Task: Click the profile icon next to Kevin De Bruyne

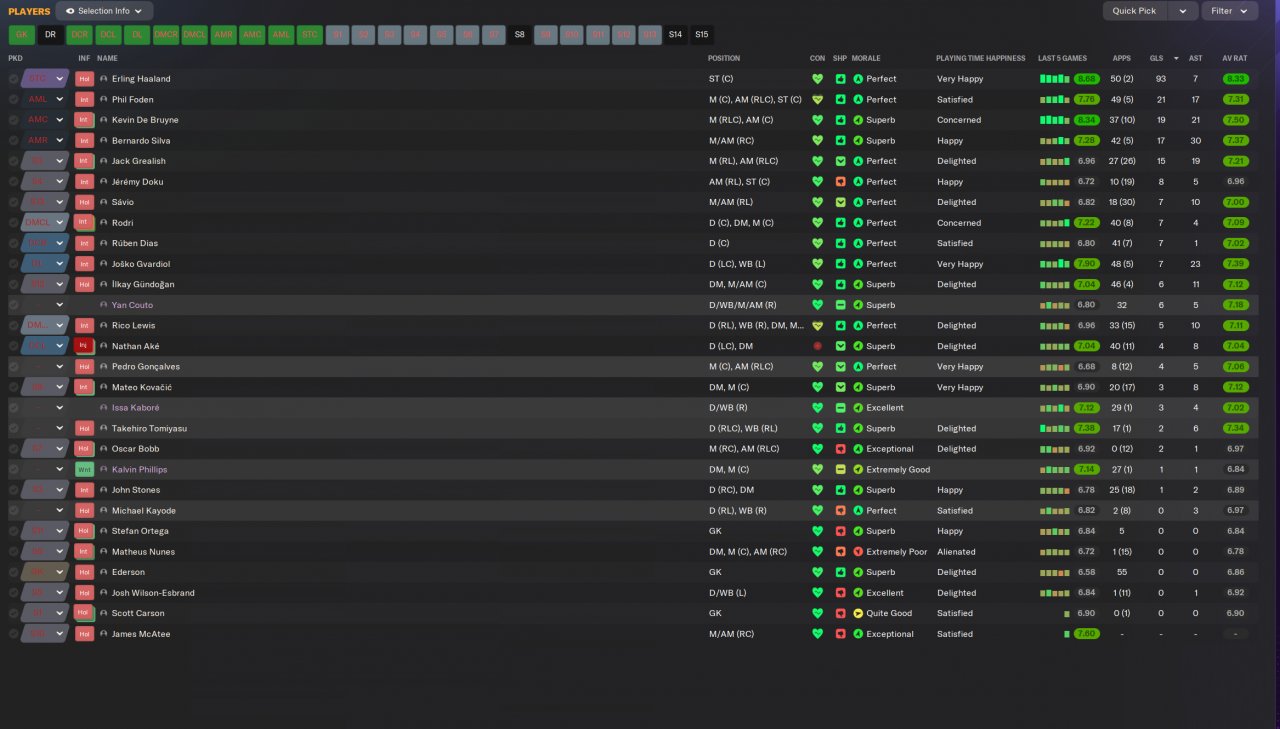Action: [x=103, y=120]
